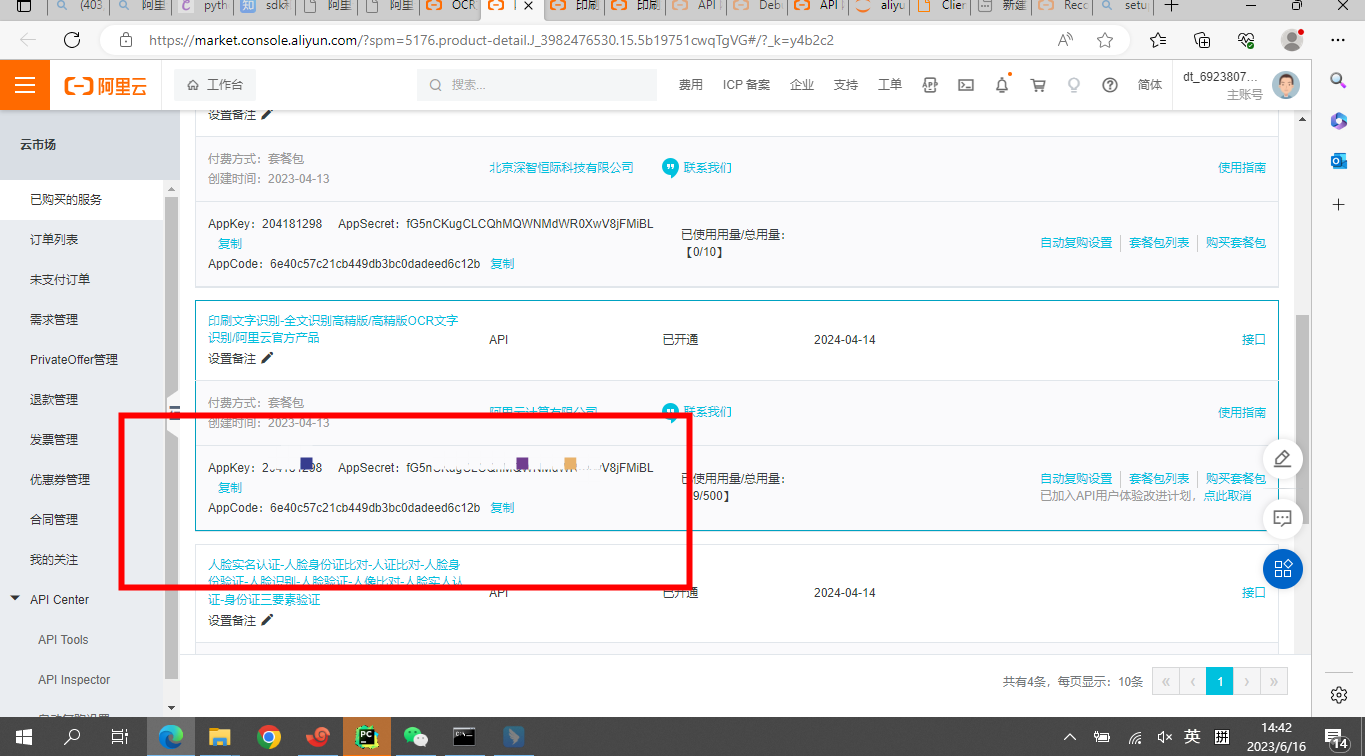Open the 工单 menu
Viewport: 1365px width, 756px height.
pyautogui.click(x=890, y=85)
